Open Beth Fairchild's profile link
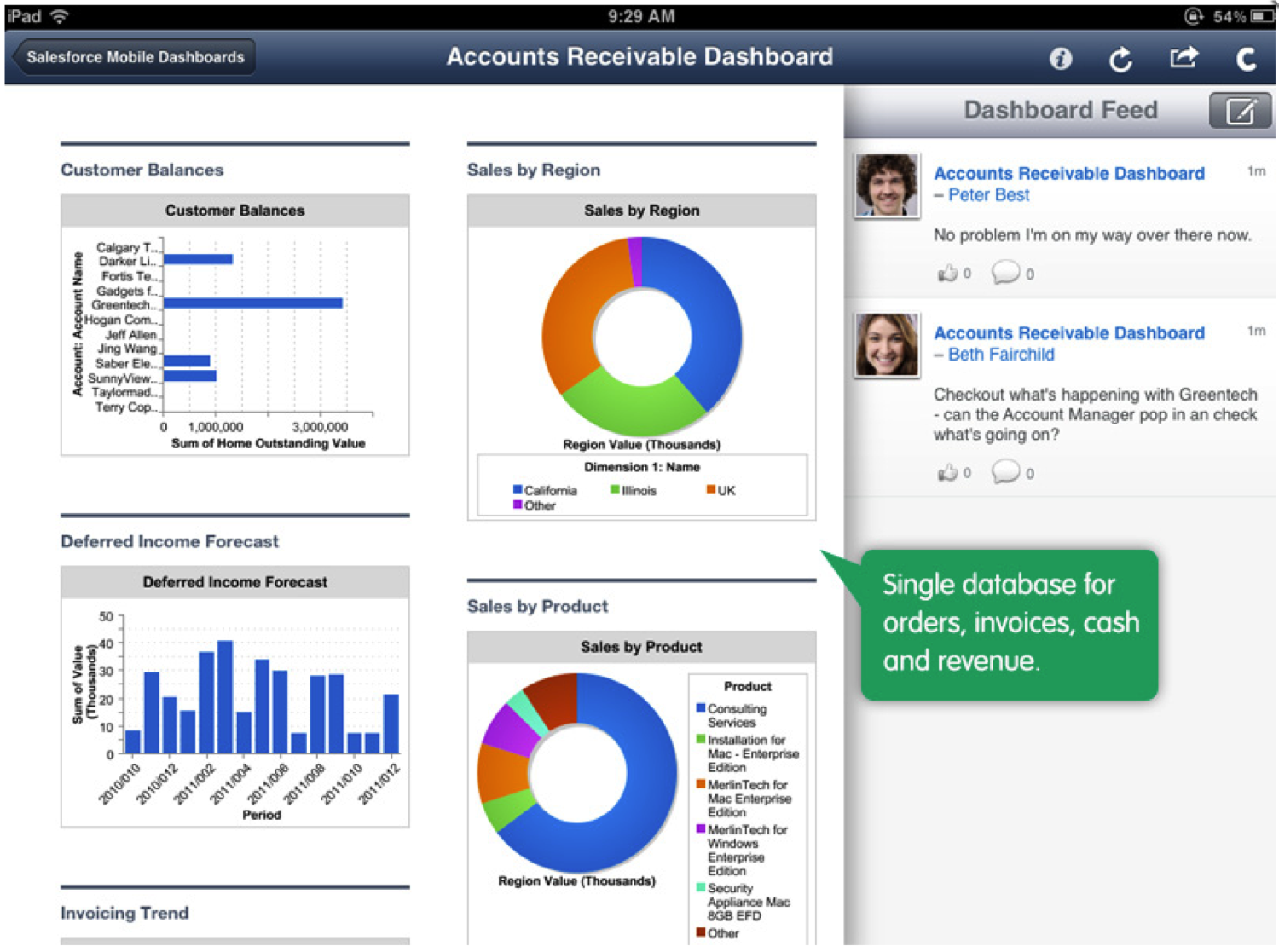 (1000, 355)
